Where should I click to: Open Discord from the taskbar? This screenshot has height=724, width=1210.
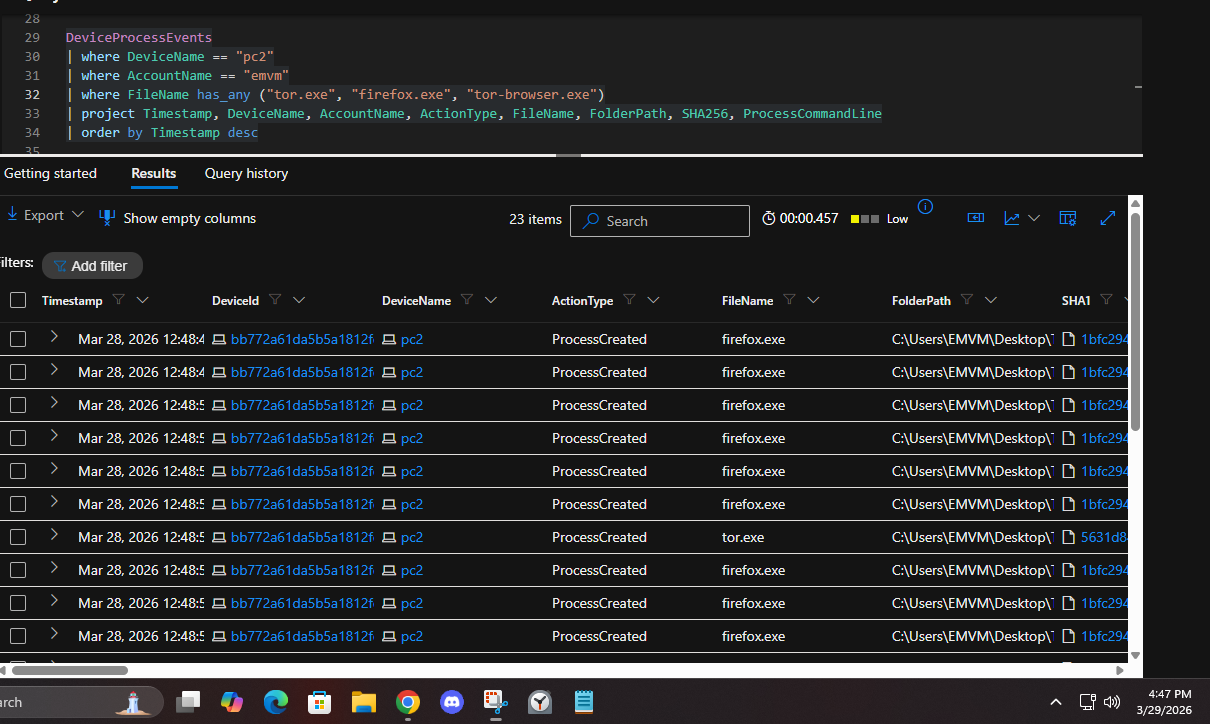(451, 703)
